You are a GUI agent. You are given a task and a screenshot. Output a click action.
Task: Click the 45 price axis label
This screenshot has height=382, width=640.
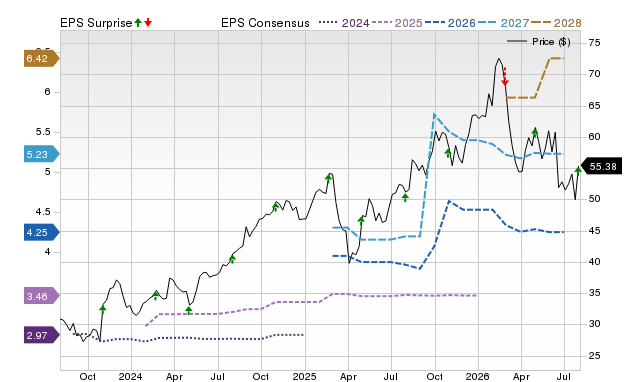(x=594, y=231)
